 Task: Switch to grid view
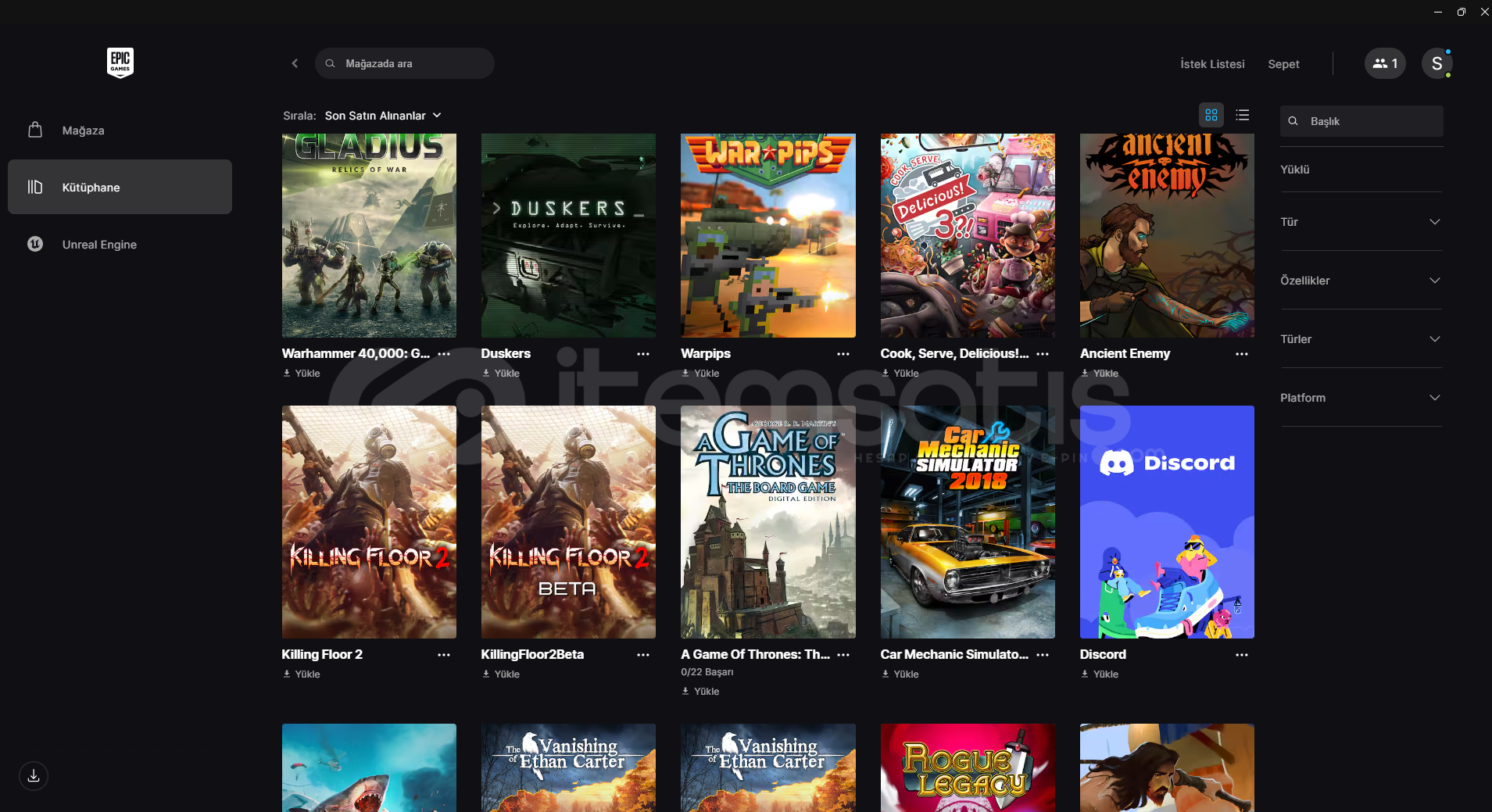(x=1211, y=115)
